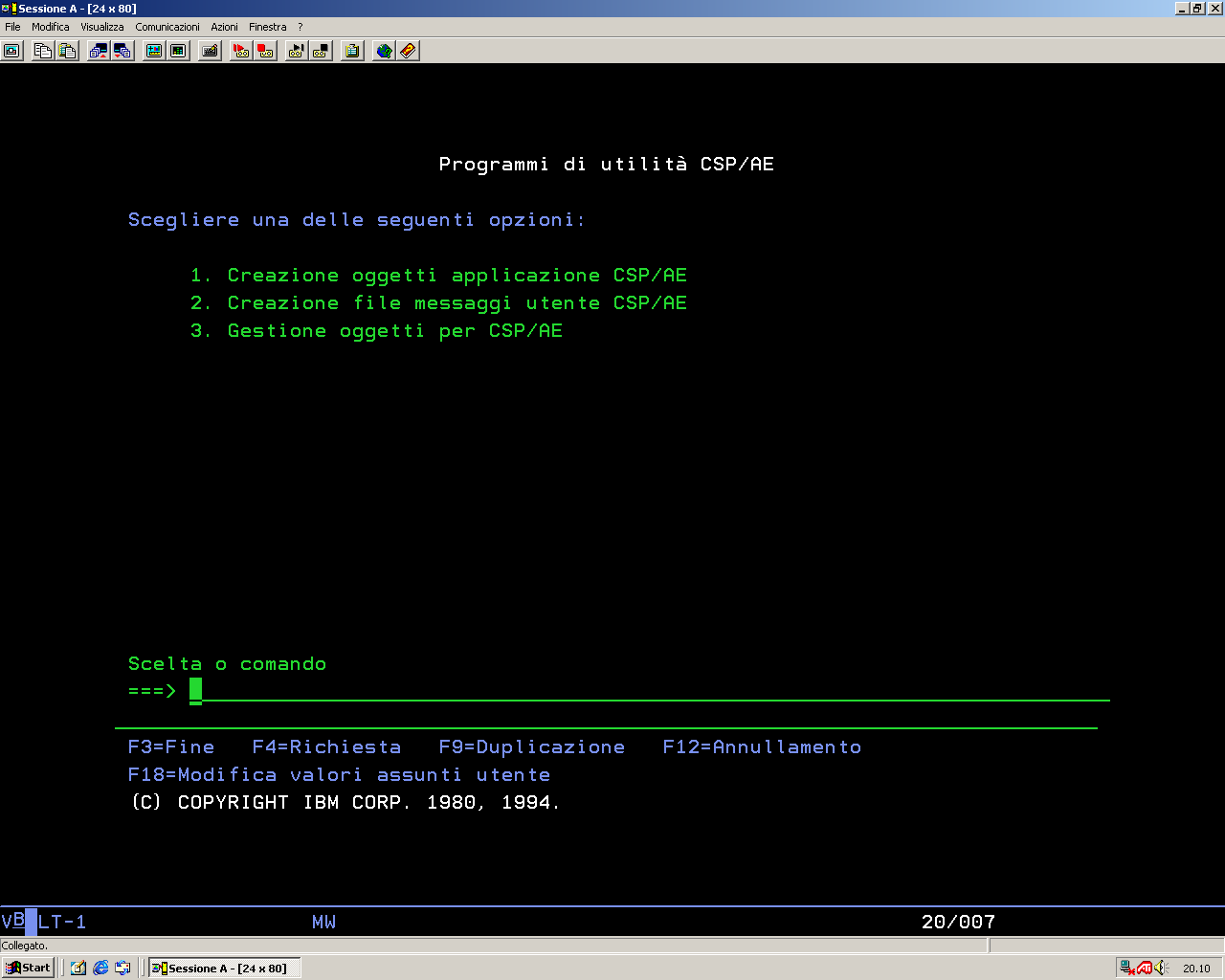The width and height of the screenshot is (1225, 980).
Task: Click the F9=Duplicazione function key label
Action: [532, 747]
